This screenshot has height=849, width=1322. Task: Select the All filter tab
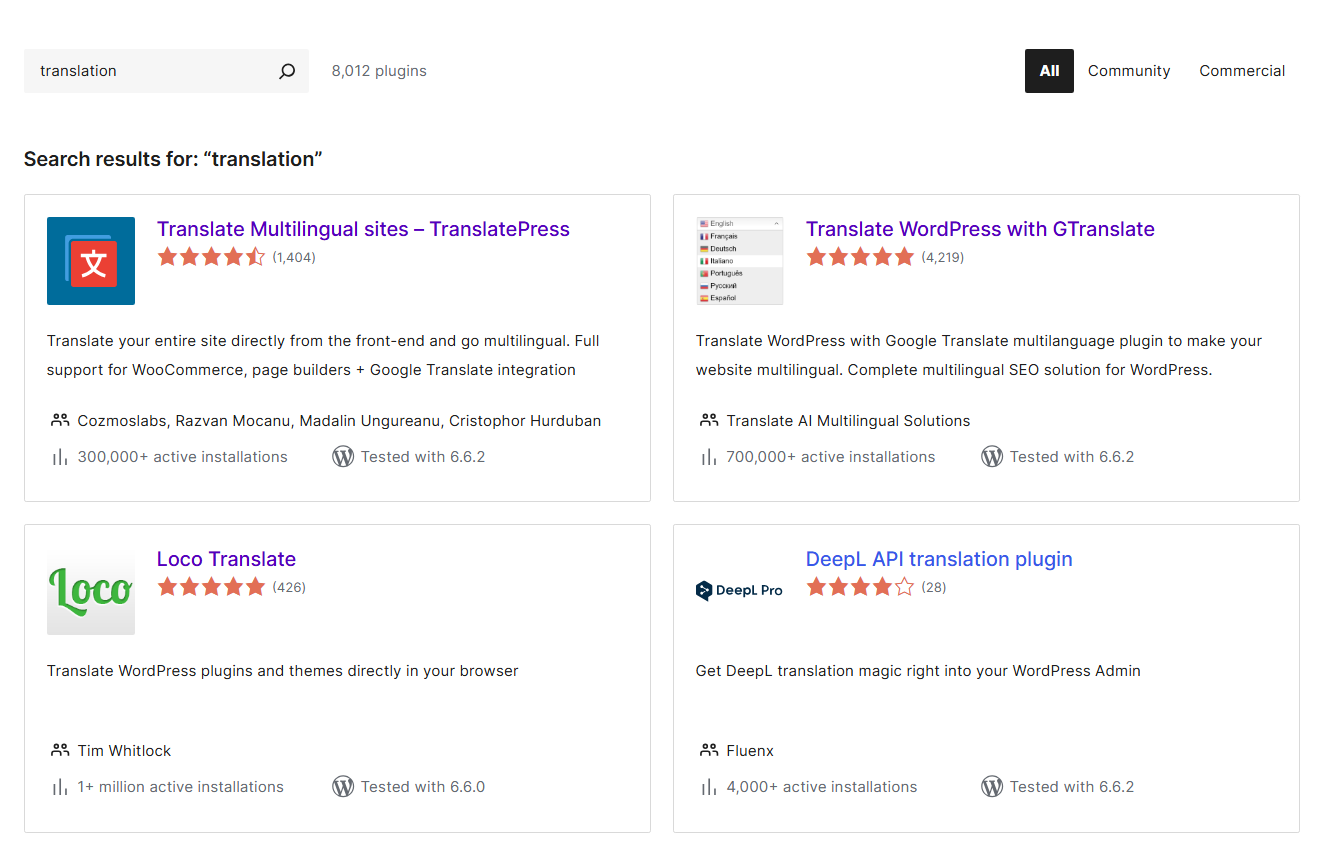[1049, 71]
